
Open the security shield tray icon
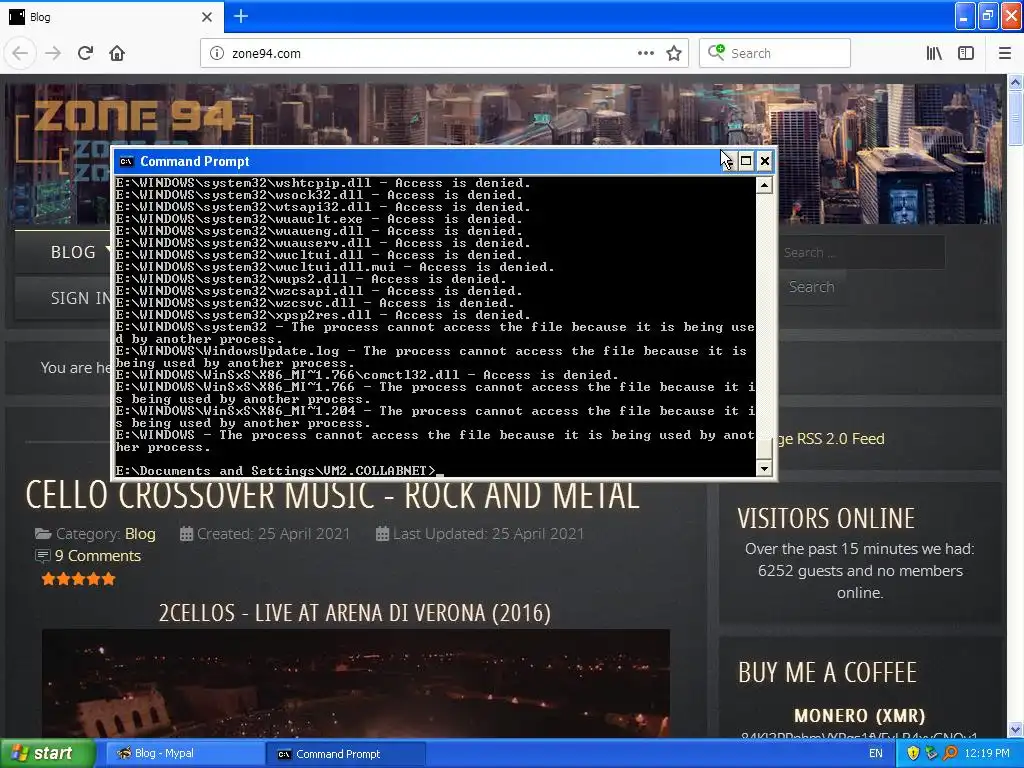click(x=913, y=754)
